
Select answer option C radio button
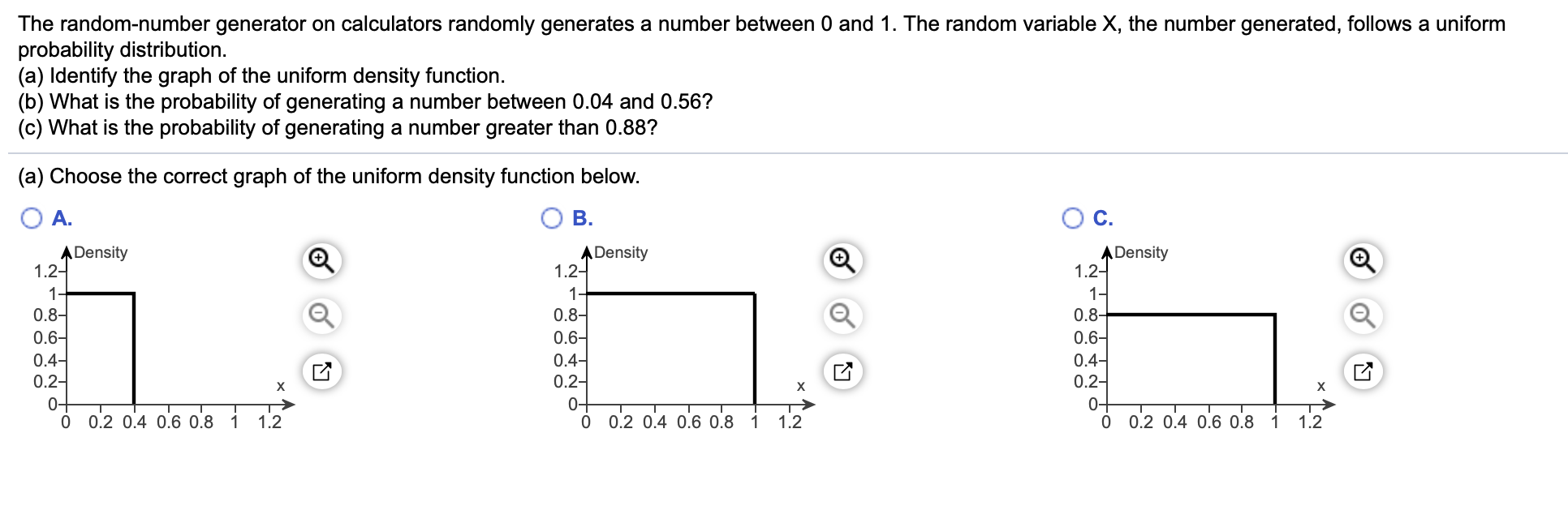point(1072,218)
